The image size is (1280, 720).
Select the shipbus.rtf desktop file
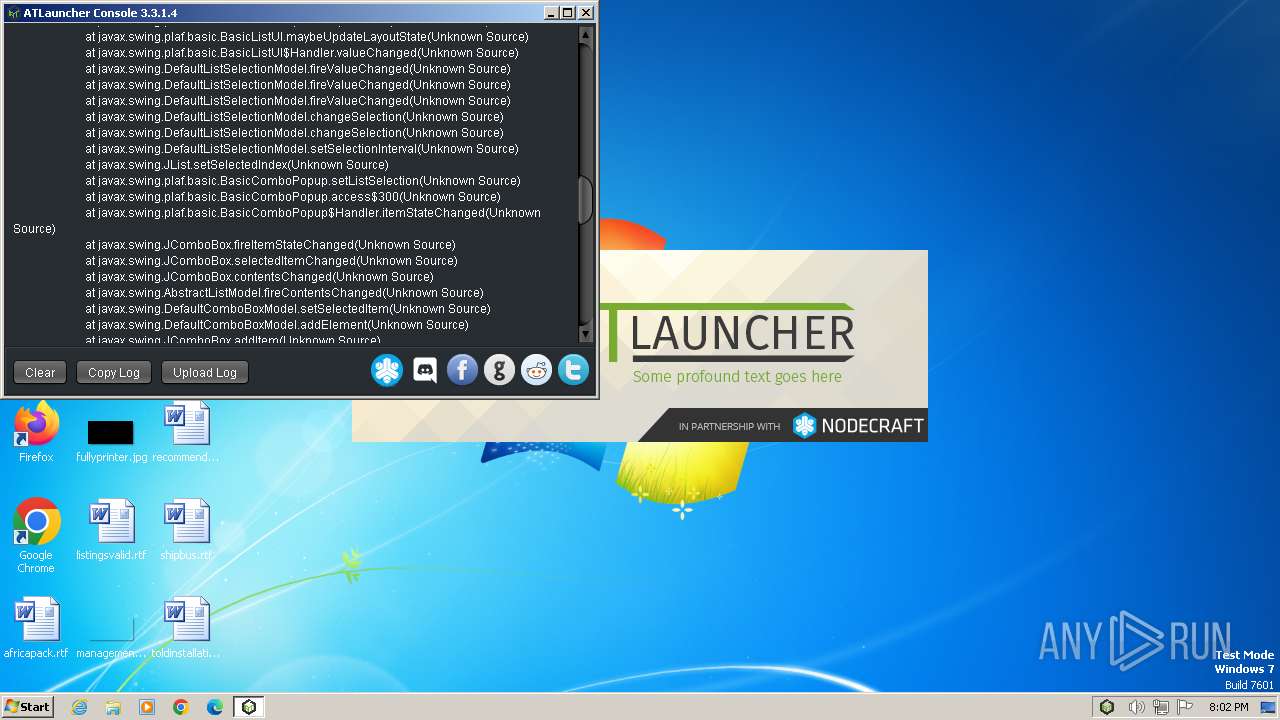coord(186,530)
